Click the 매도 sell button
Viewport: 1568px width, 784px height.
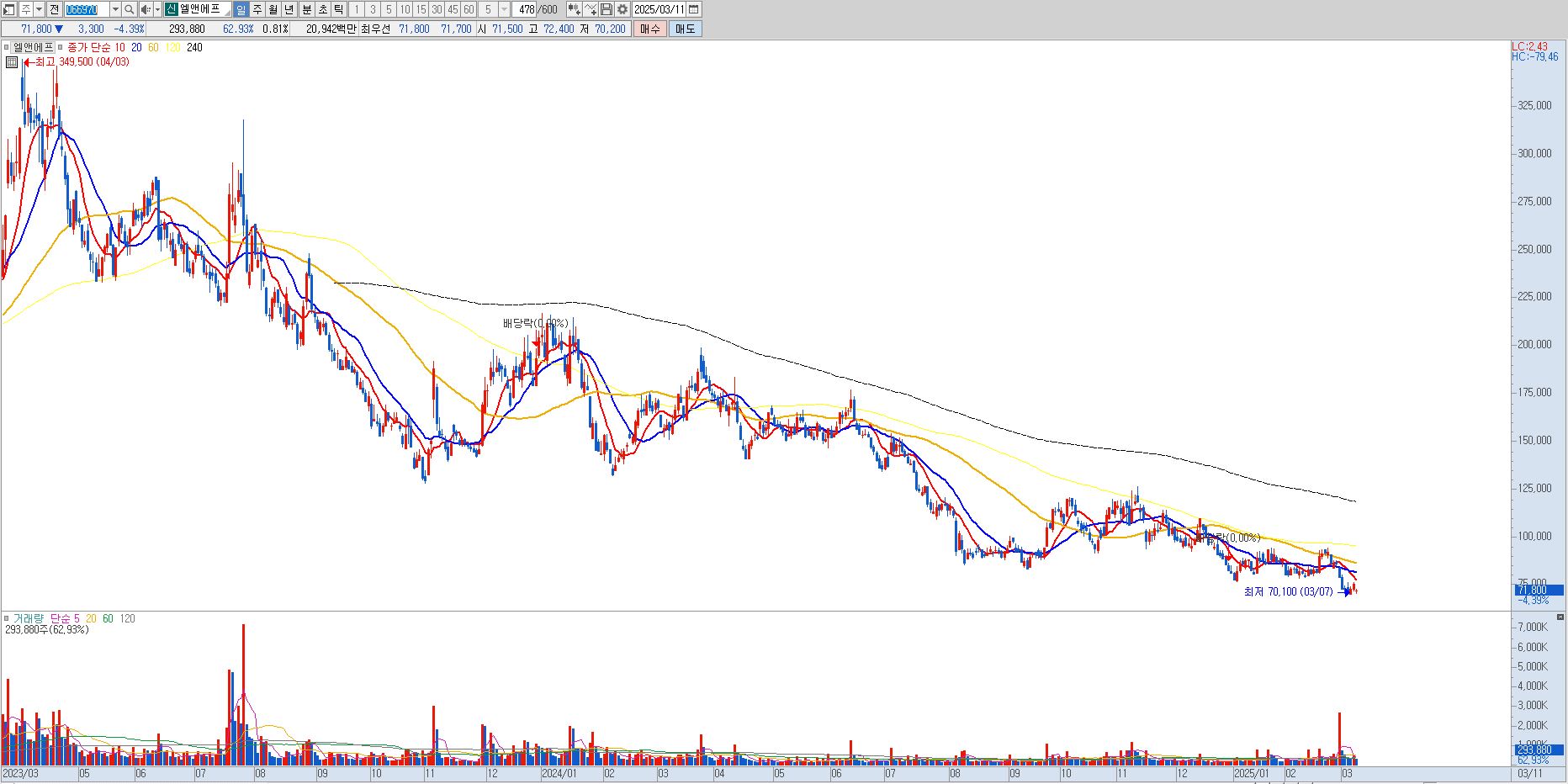[x=686, y=29]
